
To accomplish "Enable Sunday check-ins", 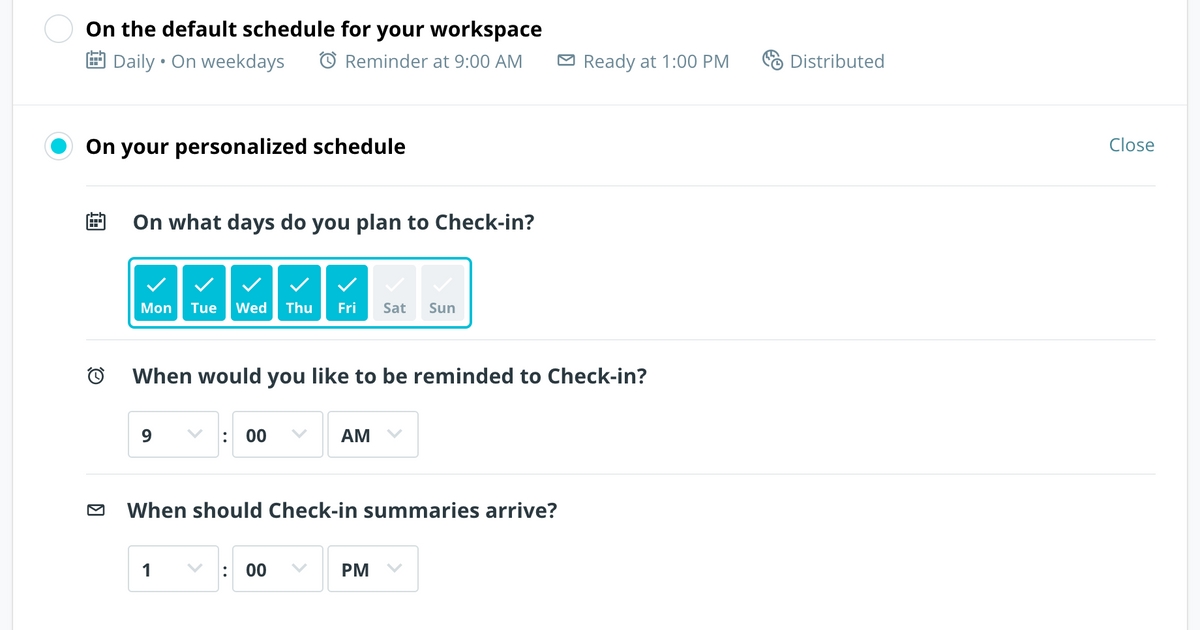I will click(x=442, y=292).
